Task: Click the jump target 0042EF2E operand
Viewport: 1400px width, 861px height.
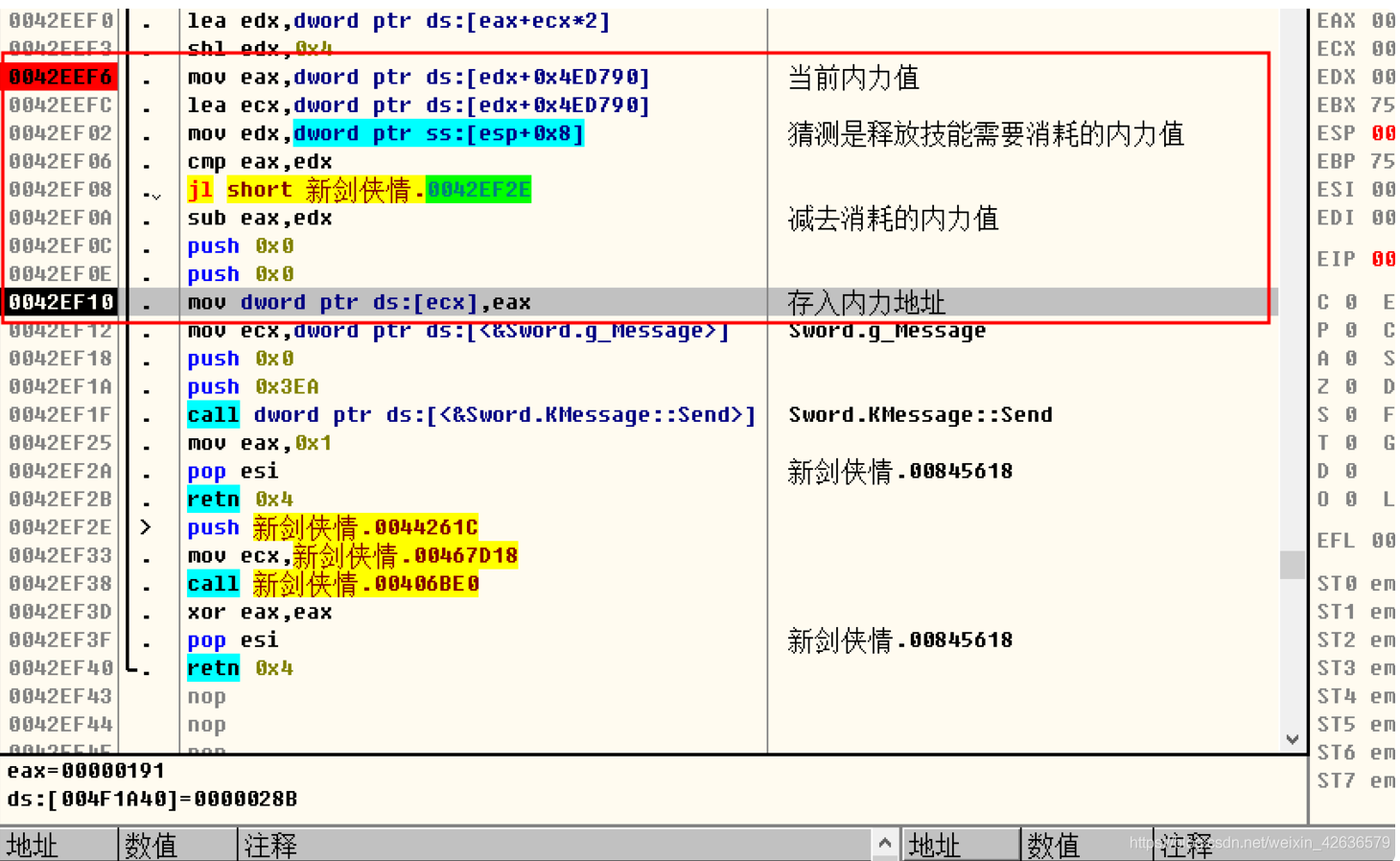Action: pos(478,190)
